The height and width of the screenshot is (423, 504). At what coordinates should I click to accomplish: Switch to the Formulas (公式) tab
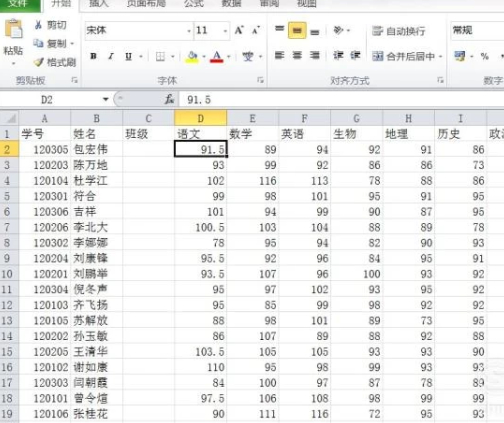(194, 4)
